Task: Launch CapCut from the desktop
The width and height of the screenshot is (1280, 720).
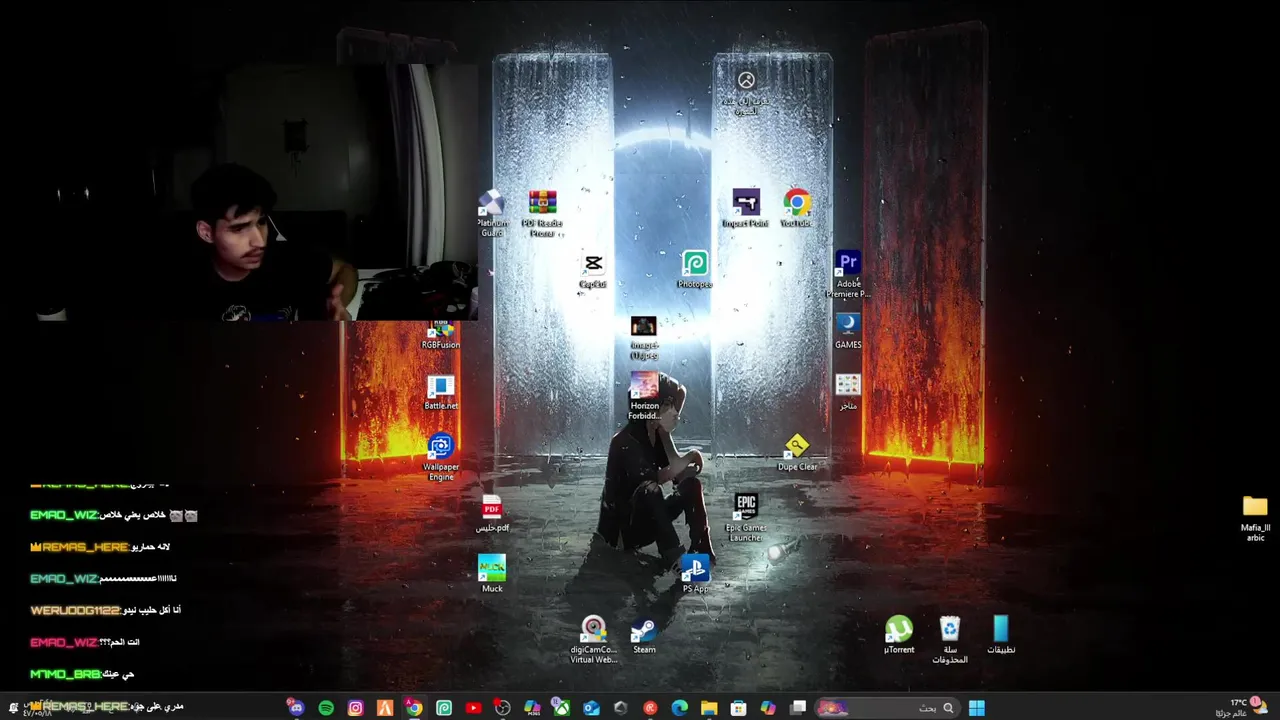Action: click(593, 272)
